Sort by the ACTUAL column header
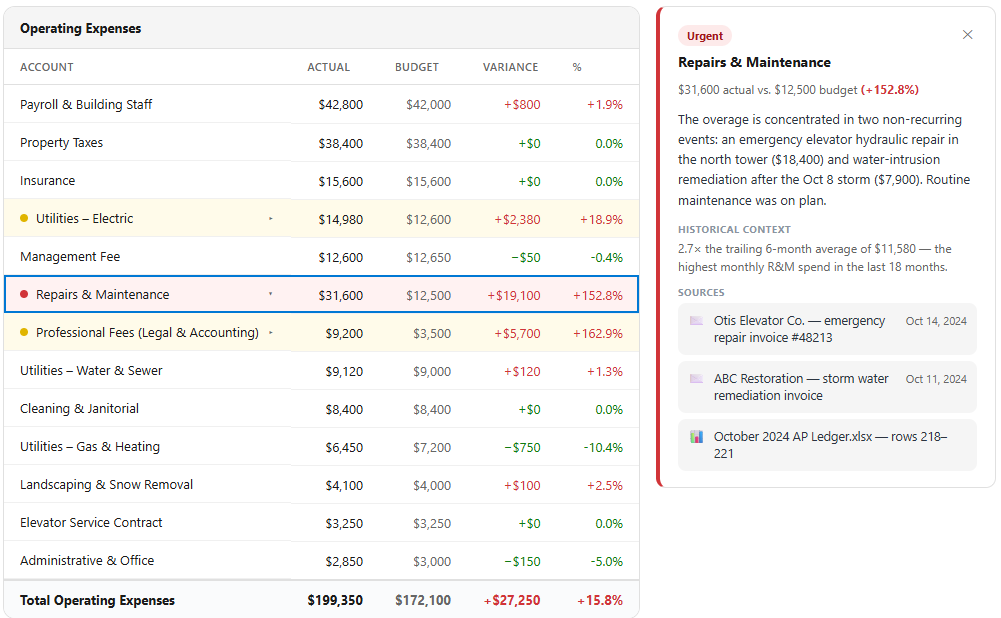1001x618 pixels. [328, 67]
